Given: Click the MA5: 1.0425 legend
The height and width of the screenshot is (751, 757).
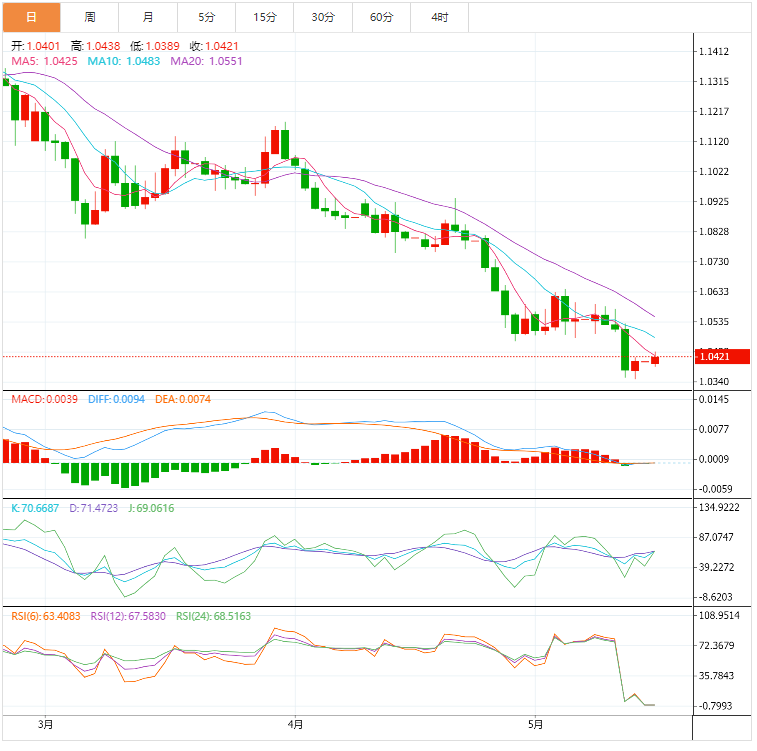Looking at the screenshot, I should (x=44, y=61).
